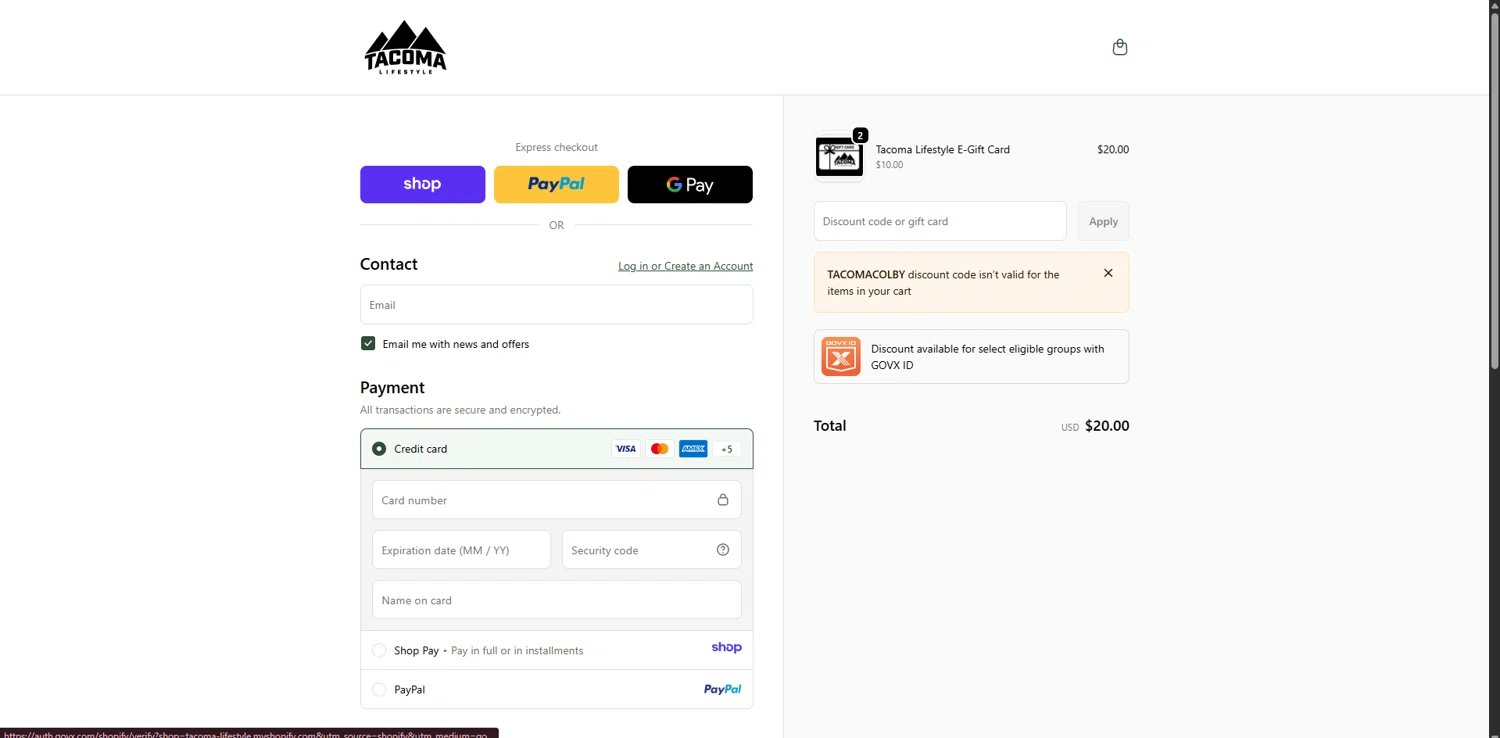Click the Express checkout label
Image resolution: width=1500 pixels, height=738 pixels.
556,147
